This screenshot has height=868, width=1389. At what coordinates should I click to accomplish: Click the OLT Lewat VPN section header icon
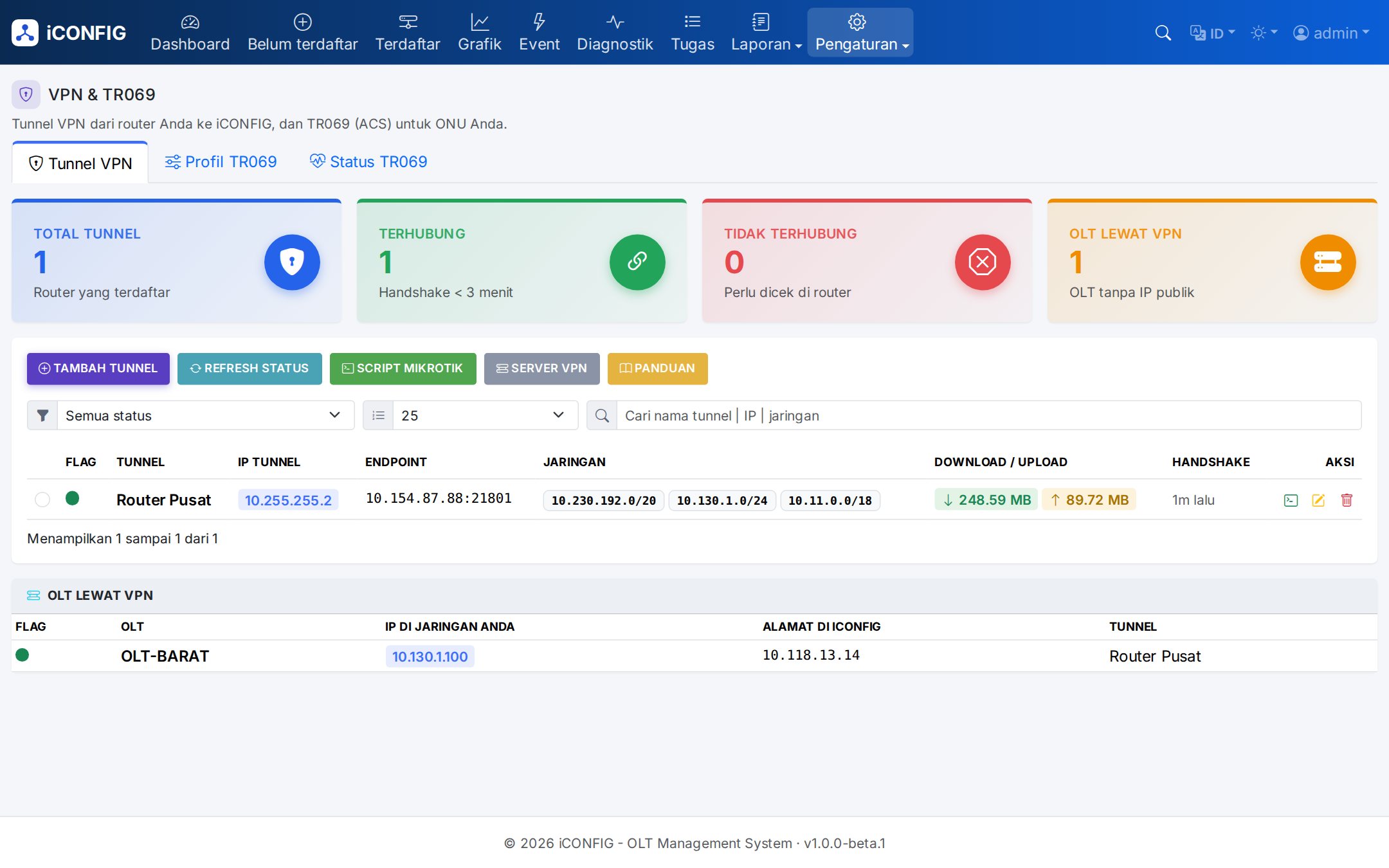33,595
